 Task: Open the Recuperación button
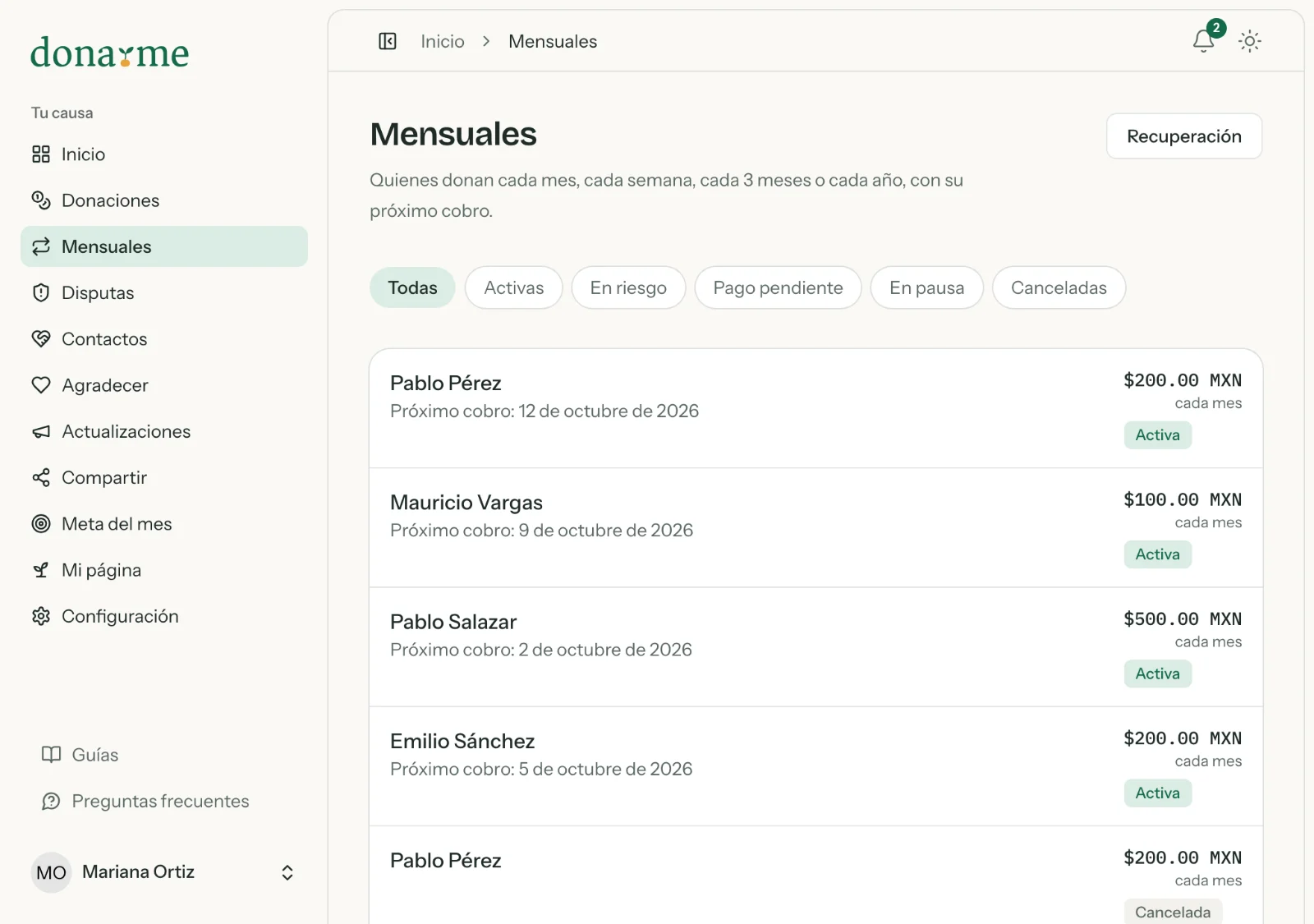tap(1184, 136)
